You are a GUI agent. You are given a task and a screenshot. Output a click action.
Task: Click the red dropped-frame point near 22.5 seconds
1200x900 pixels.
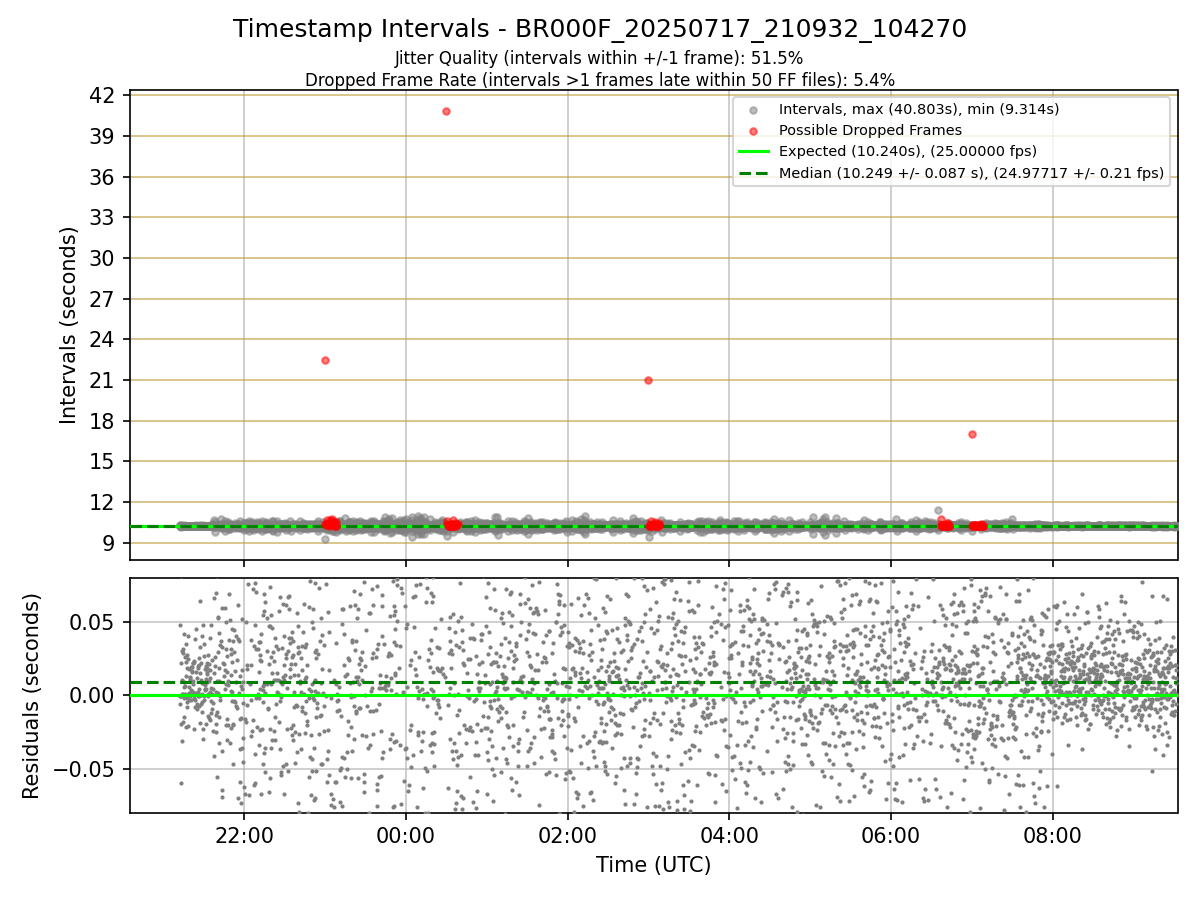(x=325, y=360)
